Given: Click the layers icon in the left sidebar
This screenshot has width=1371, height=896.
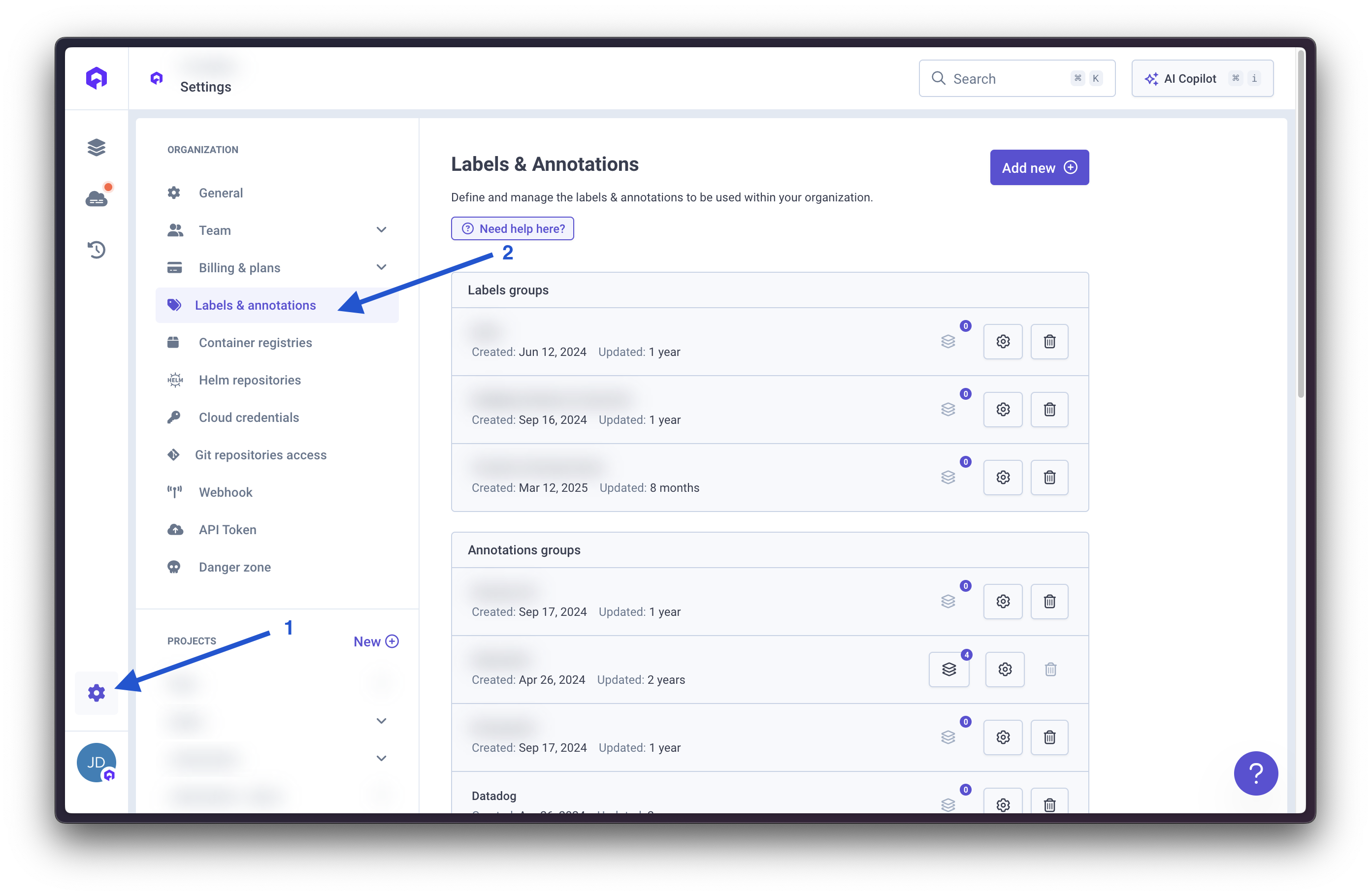Looking at the screenshot, I should [96, 147].
